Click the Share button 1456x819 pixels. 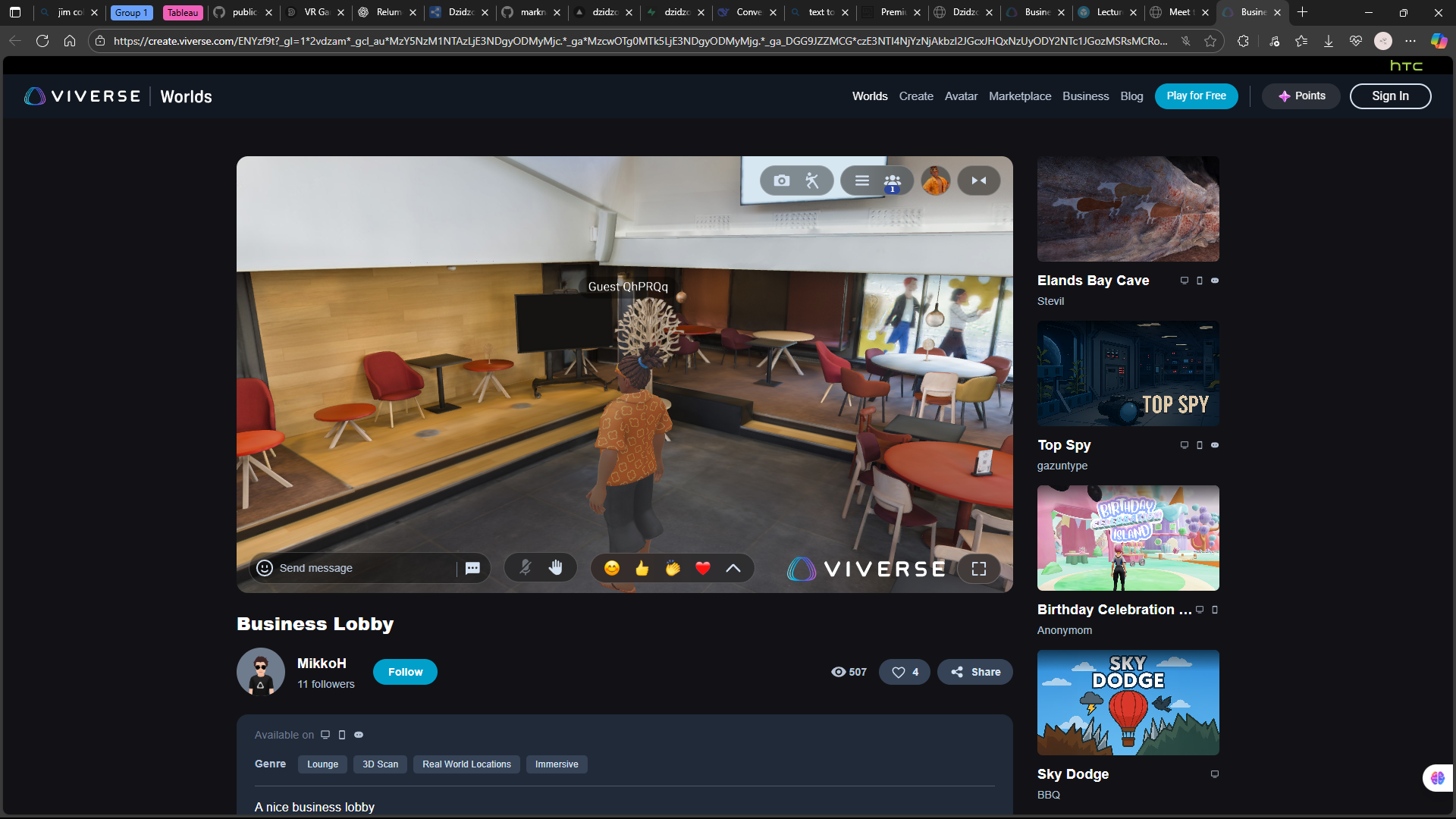click(x=975, y=672)
